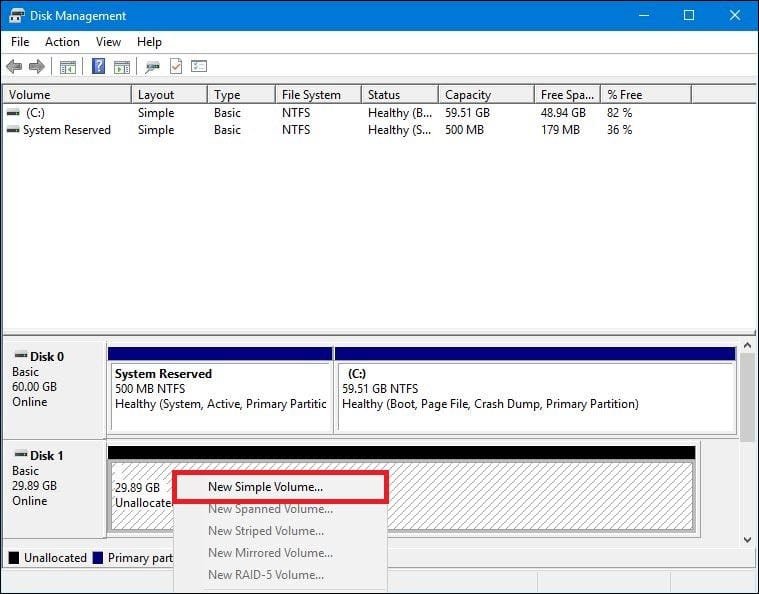This screenshot has height=594, width=759.
Task: Close the Disk Management window
Action: [735, 15]
